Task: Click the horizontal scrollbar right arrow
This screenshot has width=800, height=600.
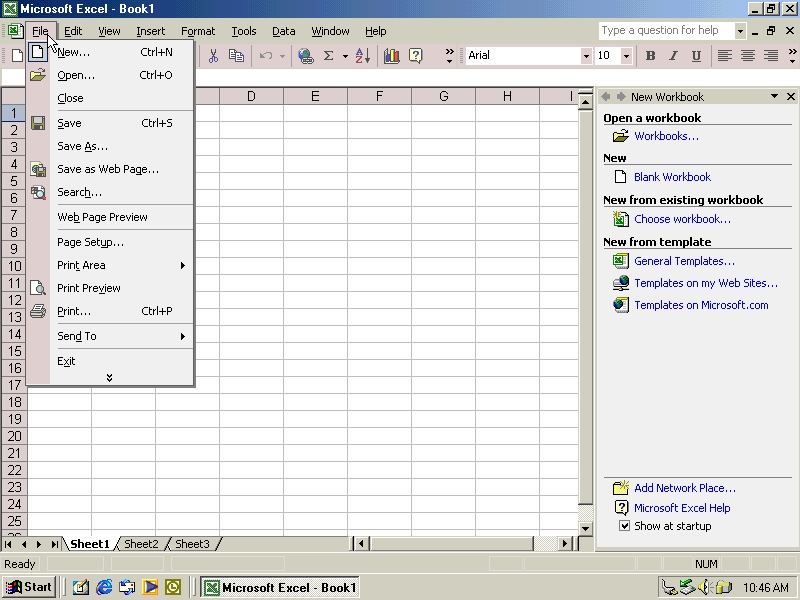Action: tap(564, 544)
